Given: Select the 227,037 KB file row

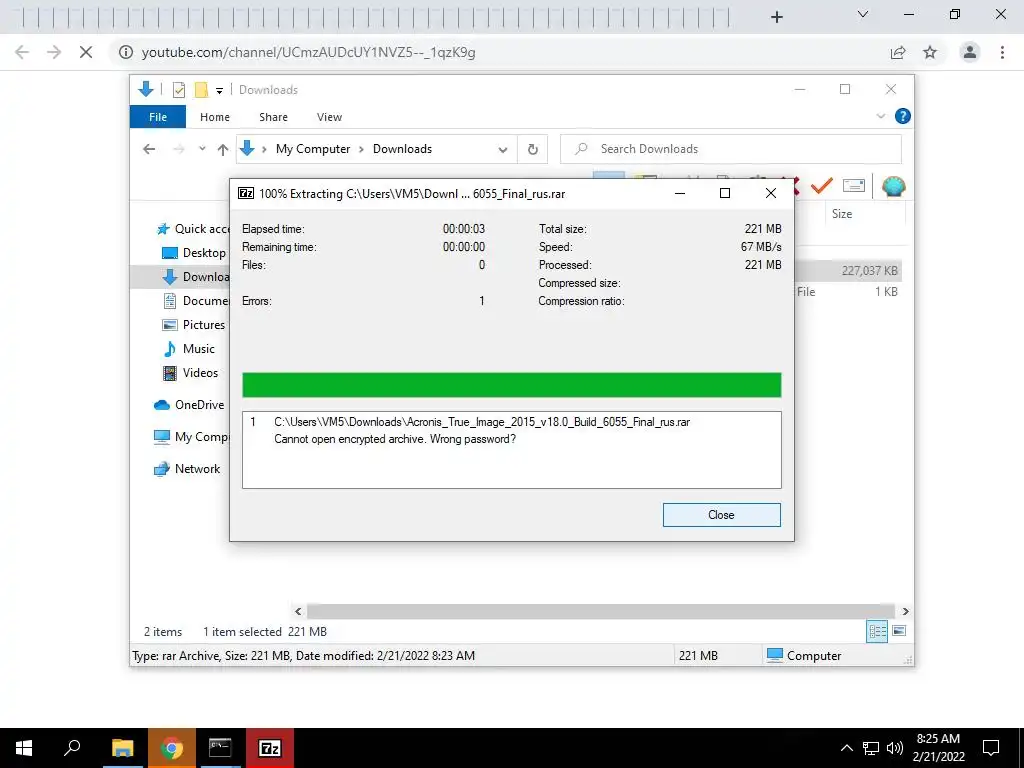Looking at the screenshot, I should (848, 270).
